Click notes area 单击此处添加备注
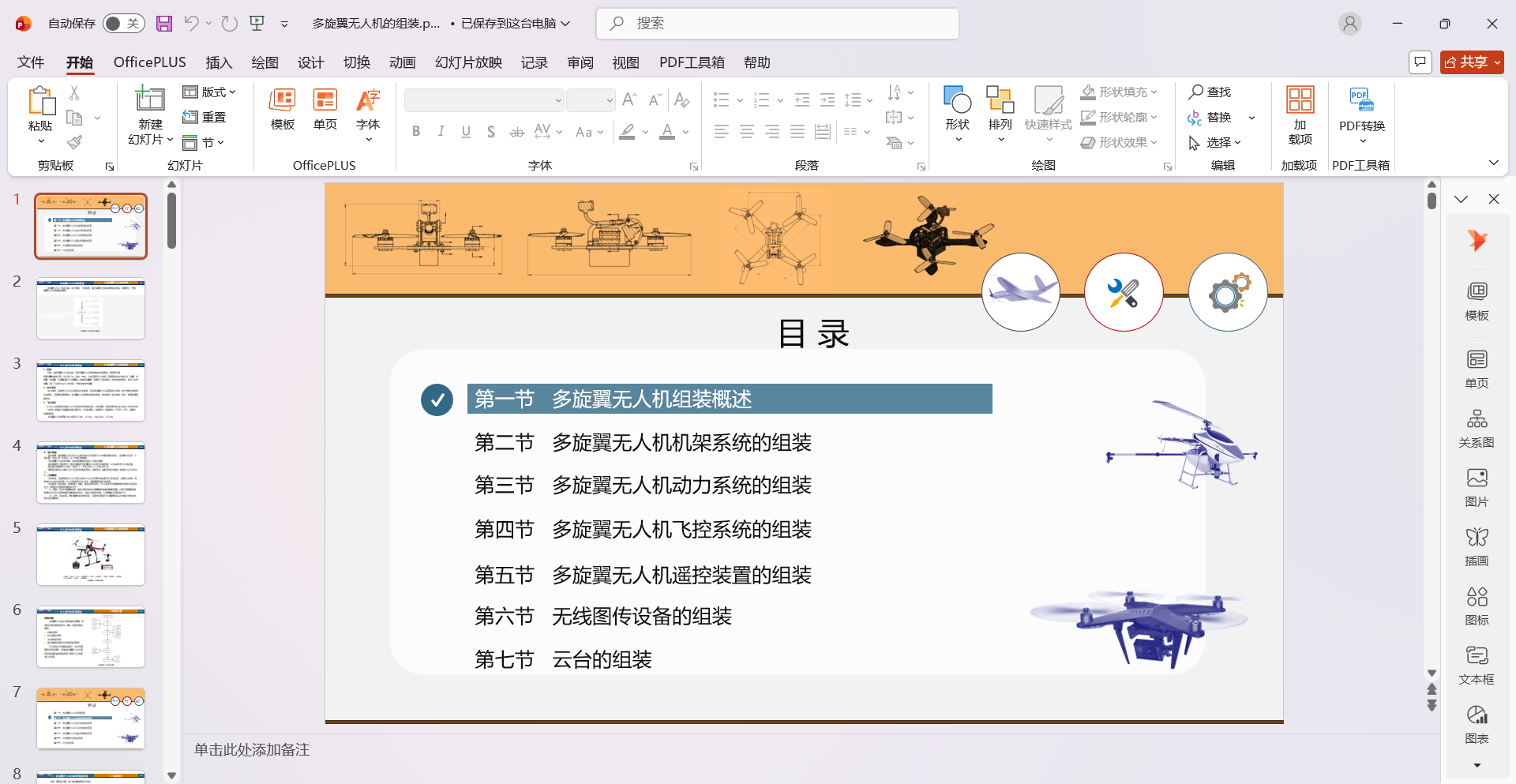Screen dimensions: 1516x784 (x=252, y=750)
